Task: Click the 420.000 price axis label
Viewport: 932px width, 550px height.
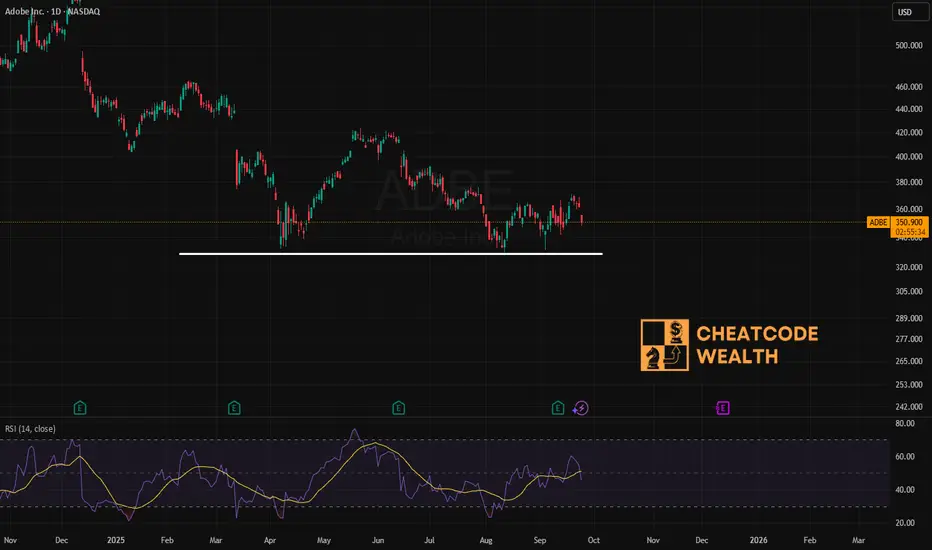Action: 909,133
